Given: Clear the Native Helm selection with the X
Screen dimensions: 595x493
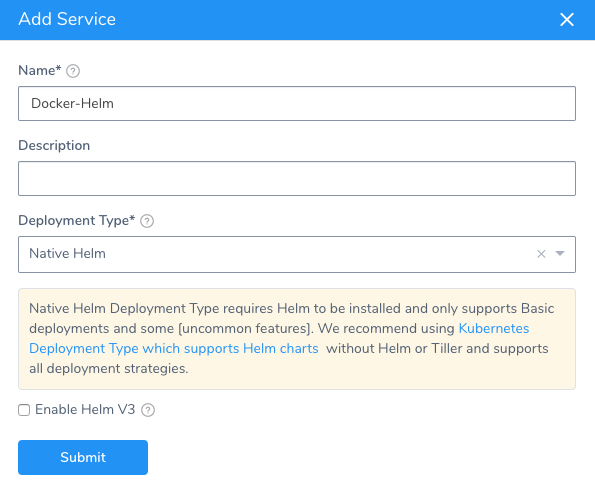Looking at the screenshot, I should pyautogui.click(x=541, y=254).
